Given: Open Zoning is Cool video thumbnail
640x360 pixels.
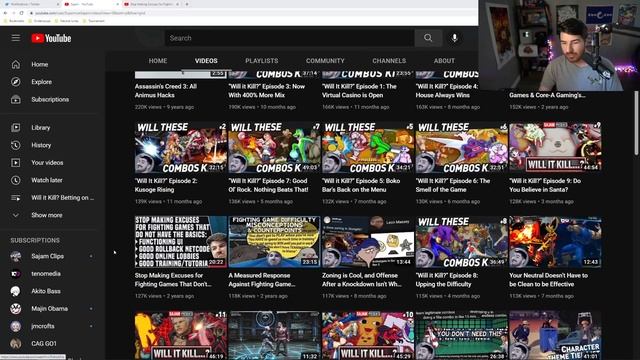Looking at the screenshot, I should coord(368,242).
